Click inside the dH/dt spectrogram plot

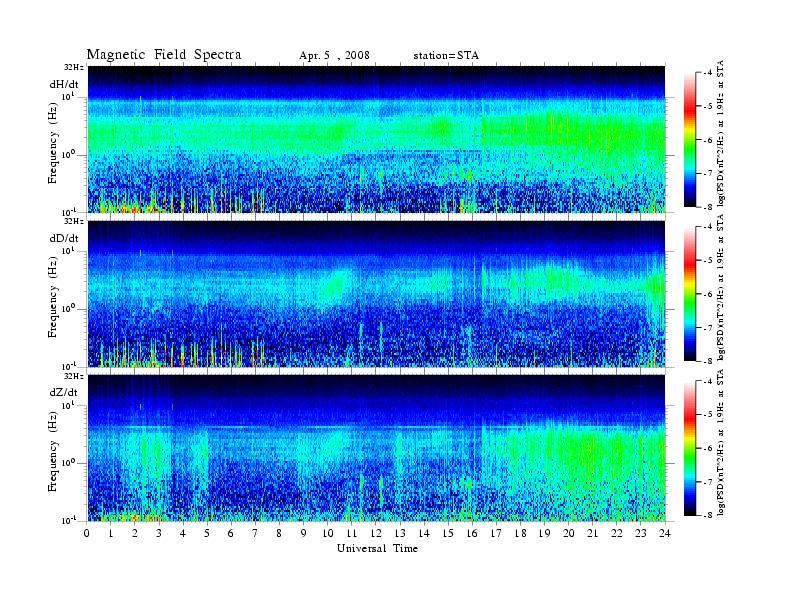coord(376,139)
